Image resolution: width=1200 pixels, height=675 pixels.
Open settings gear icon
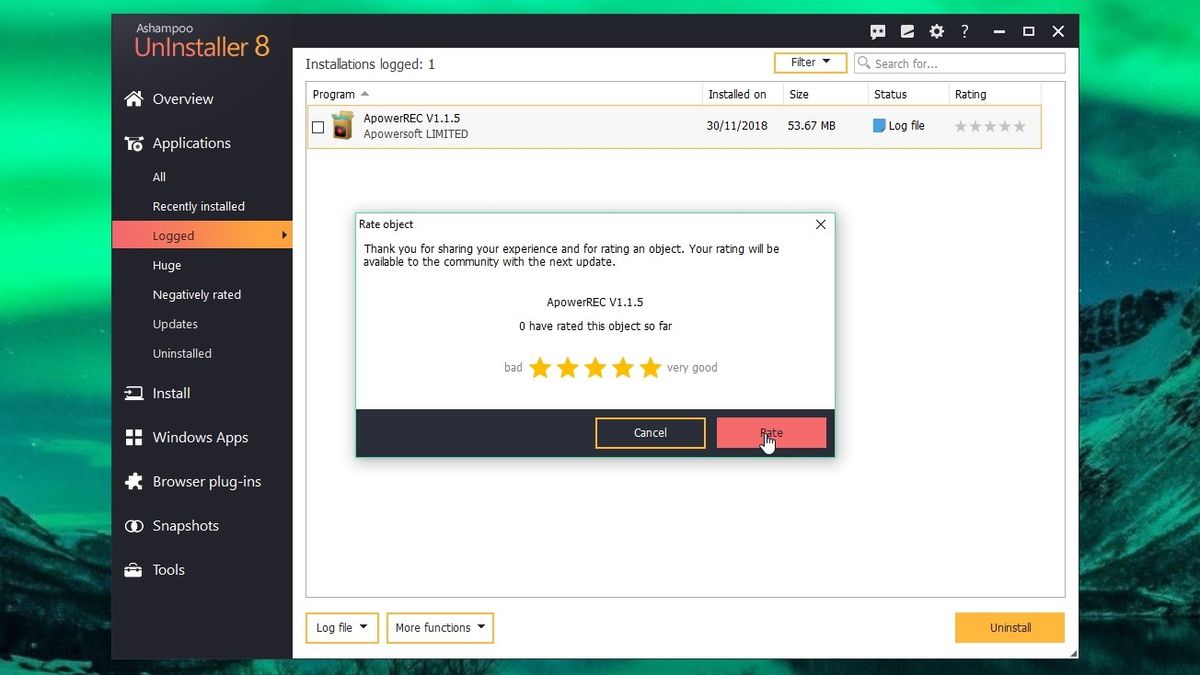click(936, 32)
